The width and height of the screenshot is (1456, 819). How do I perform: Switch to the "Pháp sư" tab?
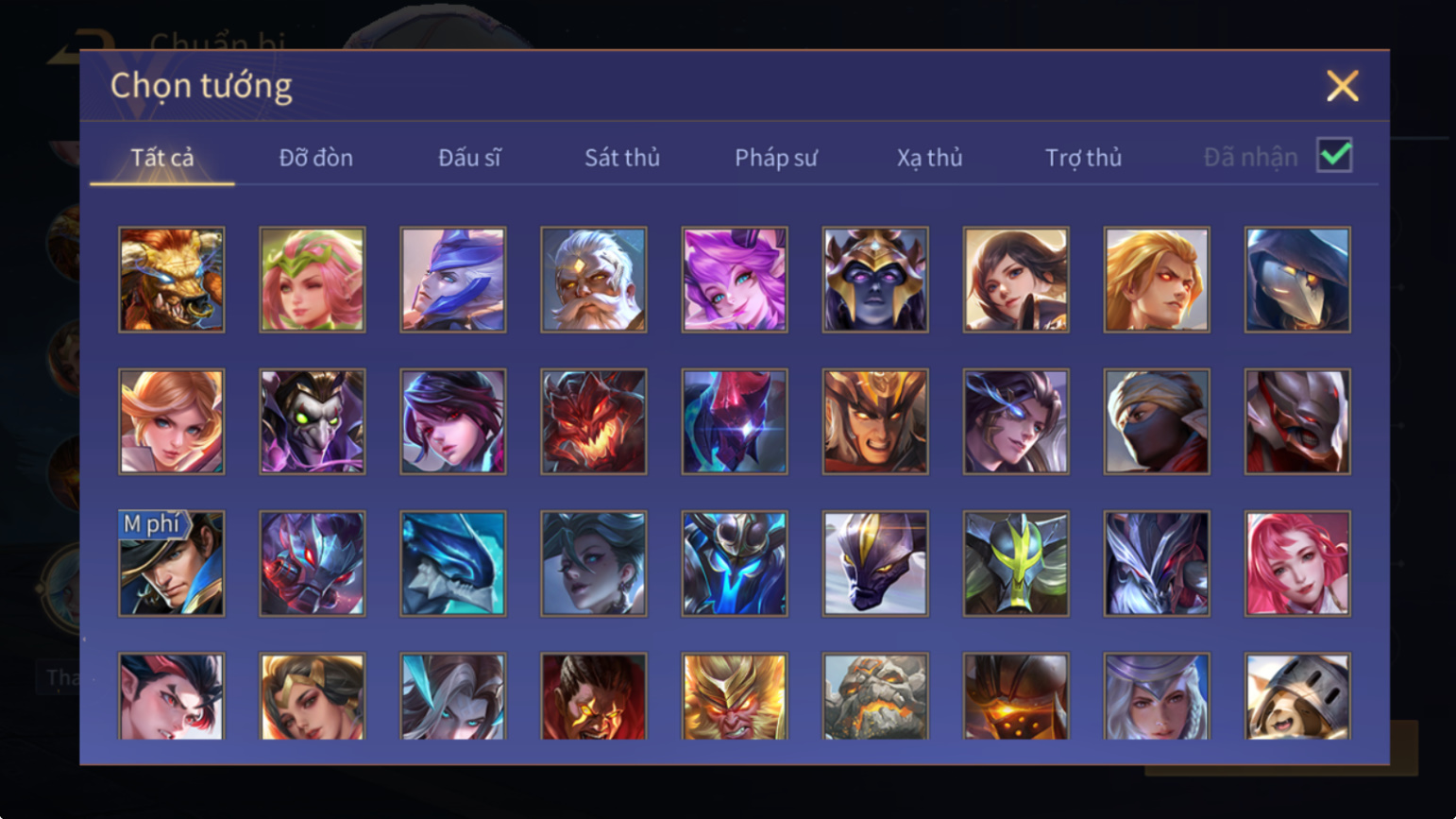(776, 158)
